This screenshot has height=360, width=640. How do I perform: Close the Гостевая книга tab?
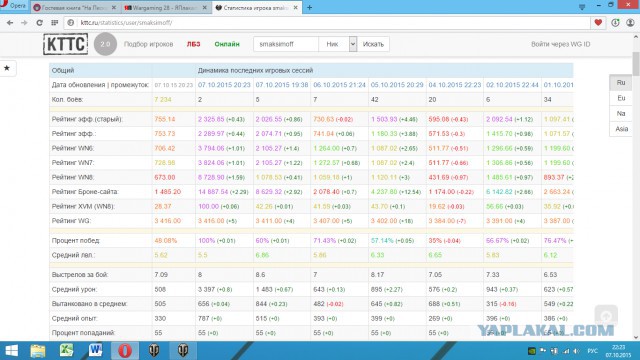coord(113,8)
